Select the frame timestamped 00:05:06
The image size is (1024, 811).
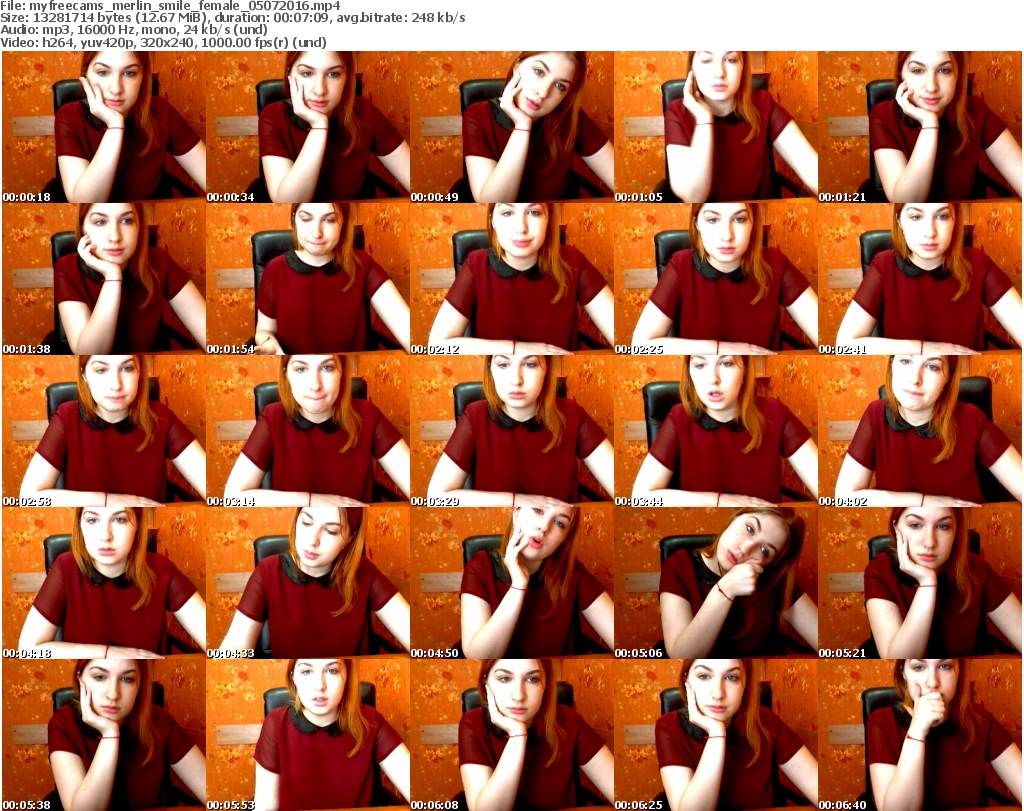pos(716,583)
